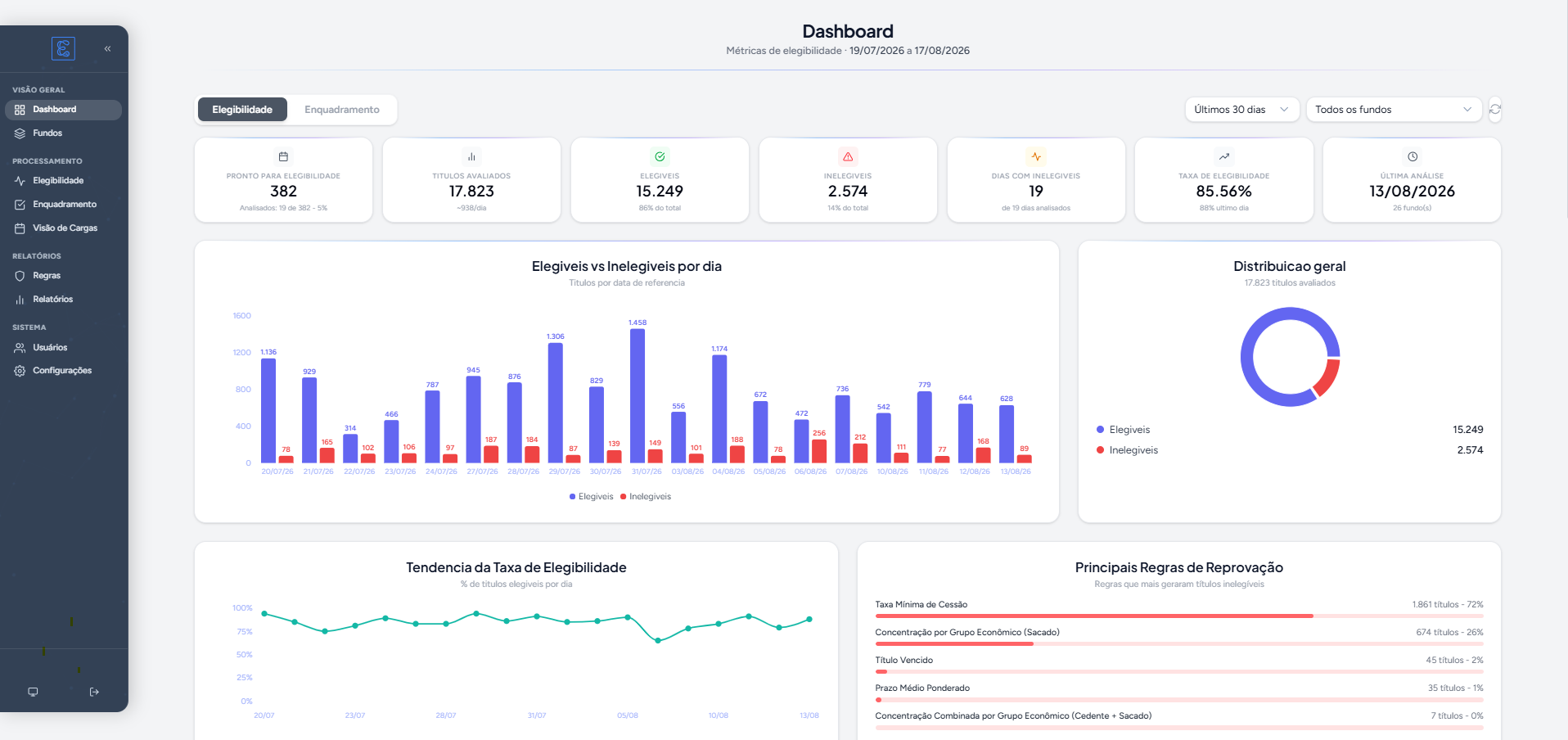Click the Concentração por Grupo Econômico (Sacado) progress bar

(1179, 643)
